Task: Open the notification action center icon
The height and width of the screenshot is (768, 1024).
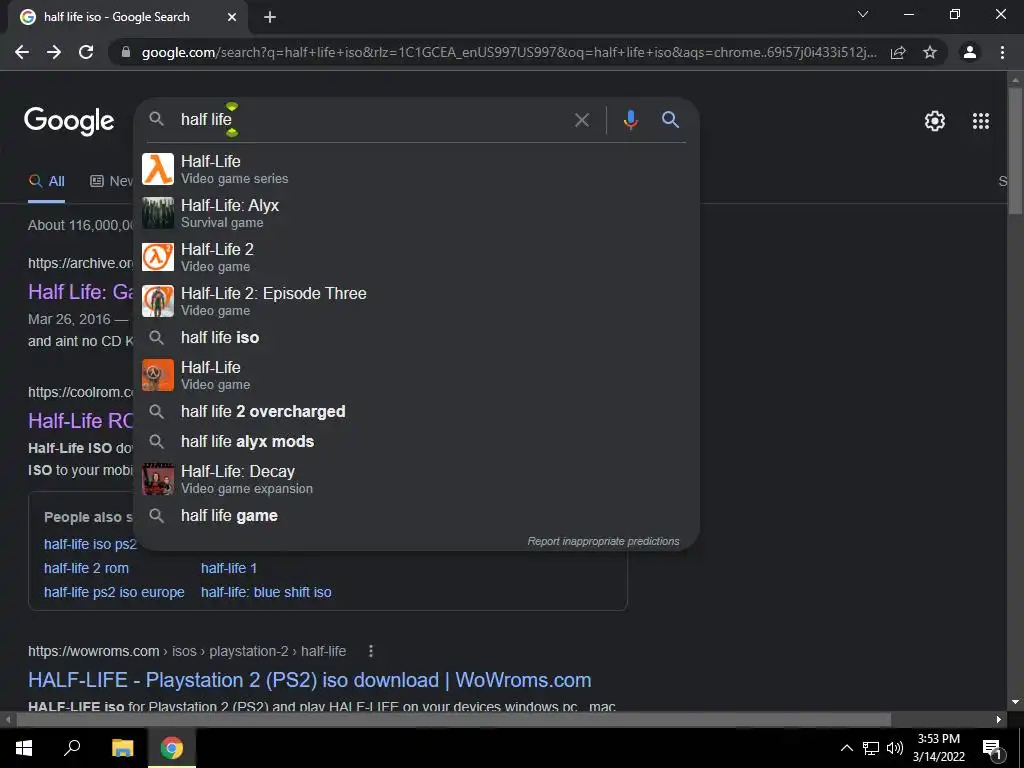Action: pyautogui.click(x=992, y=748)
